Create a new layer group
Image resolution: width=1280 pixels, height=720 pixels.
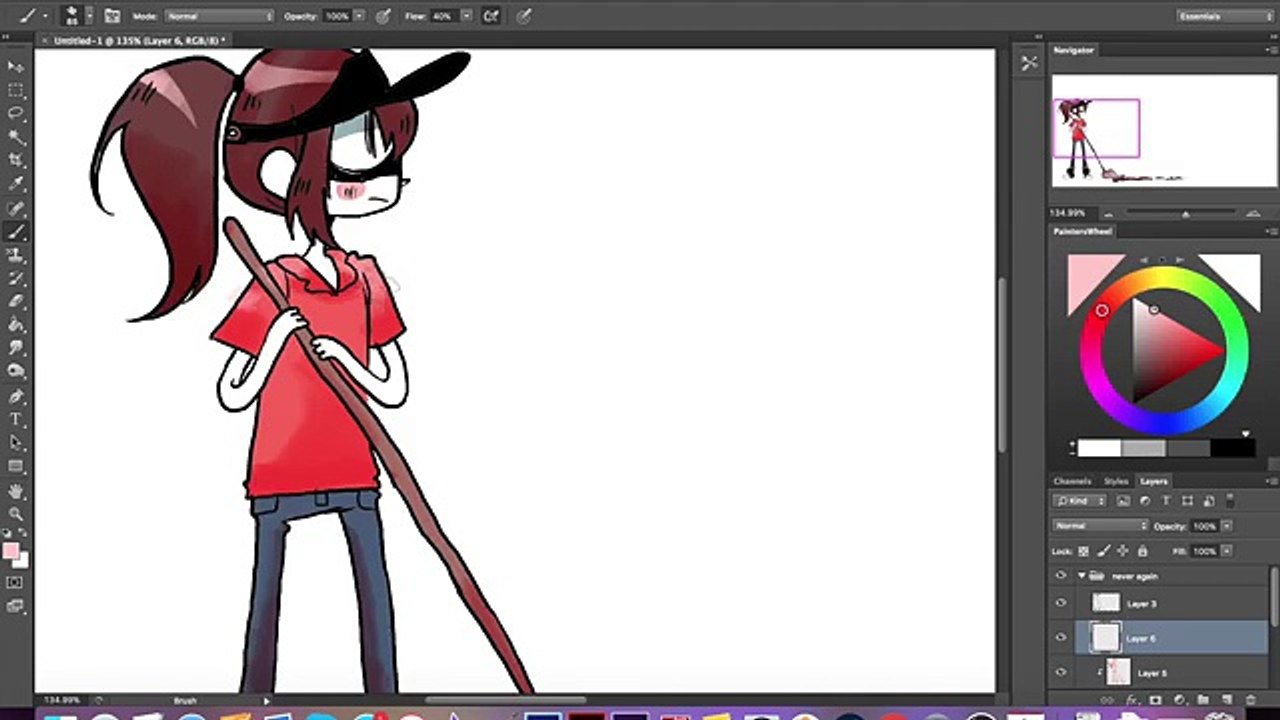pyautogui.click(x=1203, y=700)
